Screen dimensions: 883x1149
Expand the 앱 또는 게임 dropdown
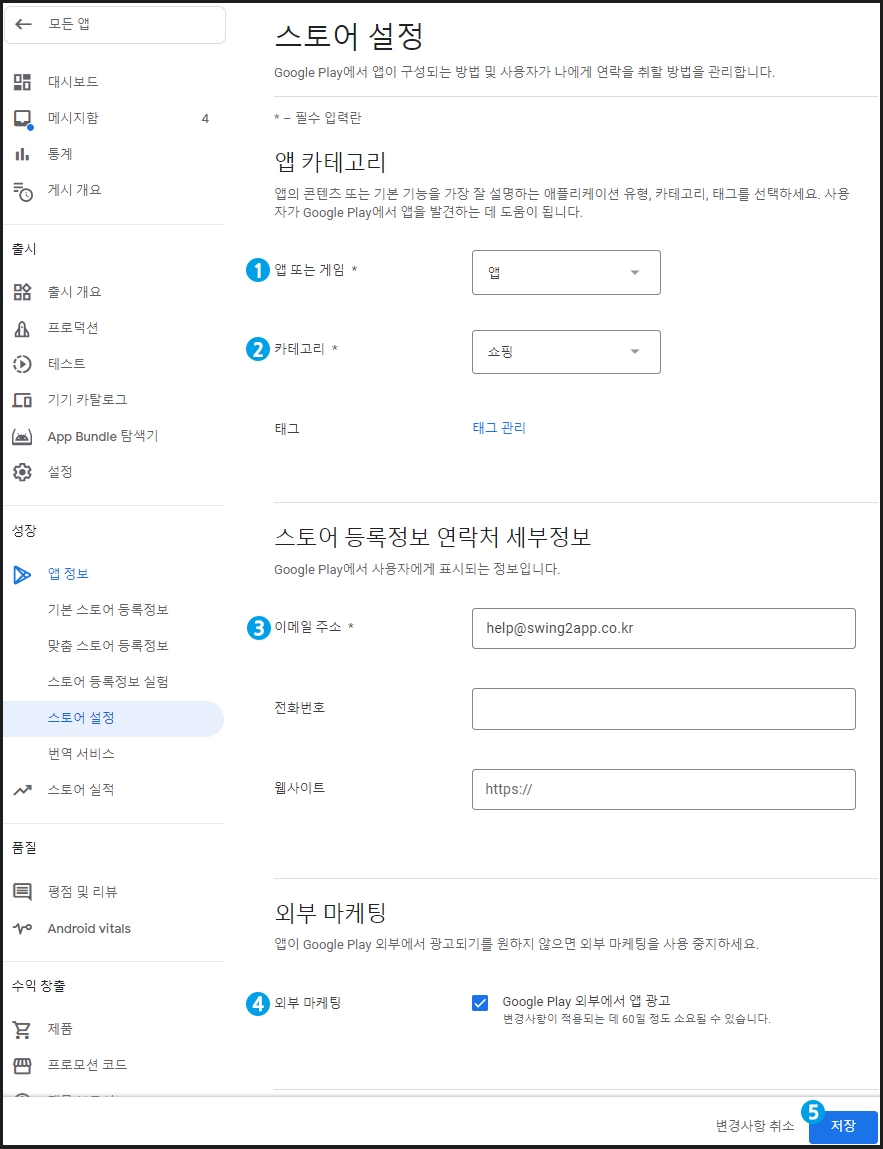tap(566, 273)
